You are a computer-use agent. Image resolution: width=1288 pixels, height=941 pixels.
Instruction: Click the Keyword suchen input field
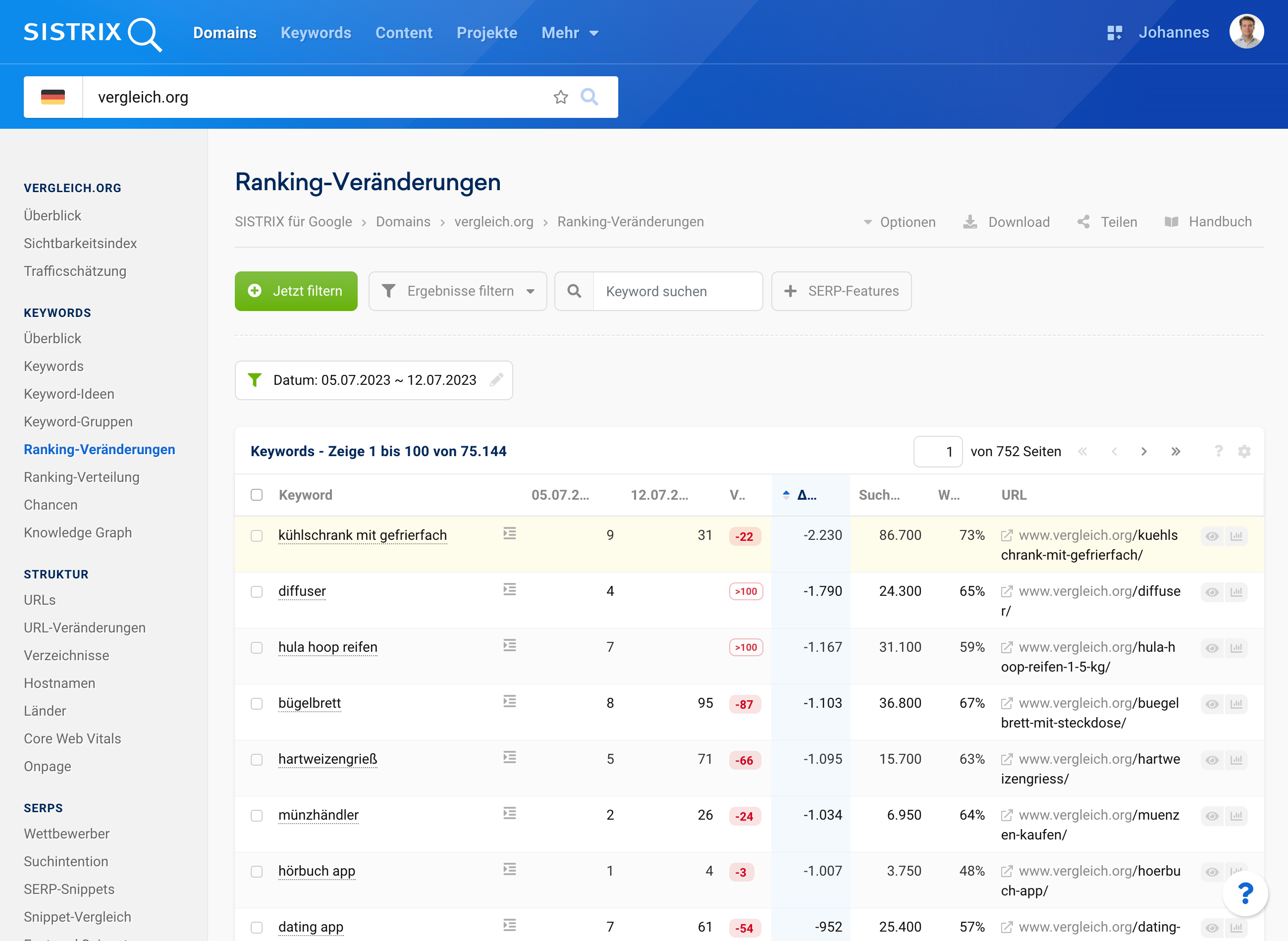(x=677, y=291)
